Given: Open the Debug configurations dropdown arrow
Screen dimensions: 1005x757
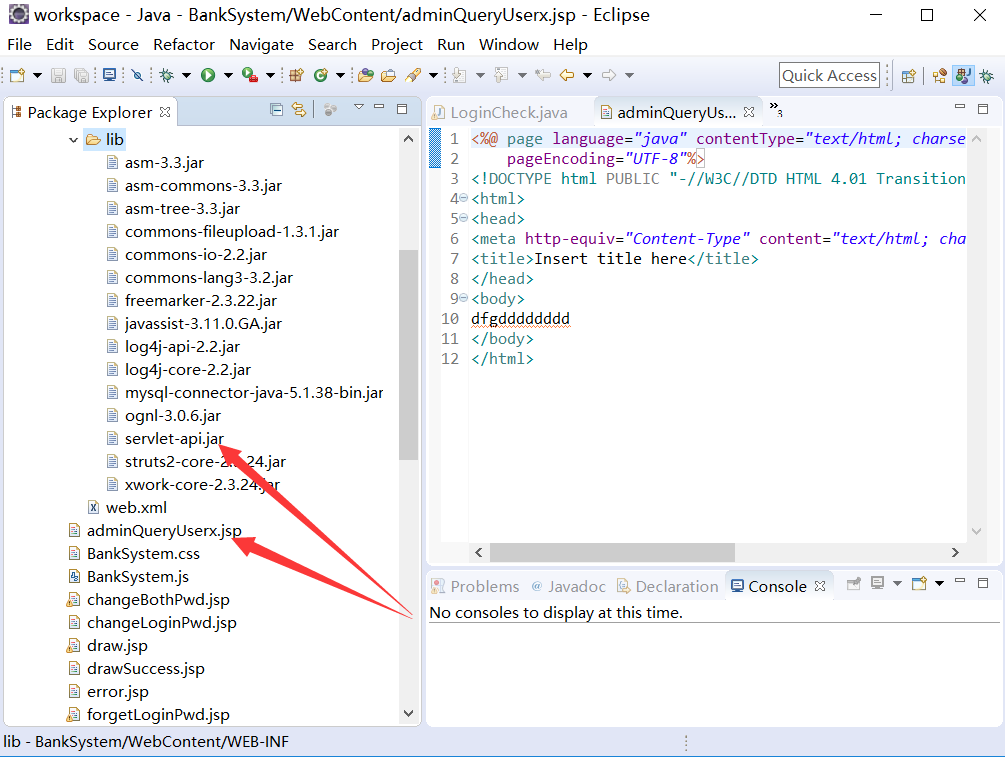Looking at the screenshot, I should point(186,76).
